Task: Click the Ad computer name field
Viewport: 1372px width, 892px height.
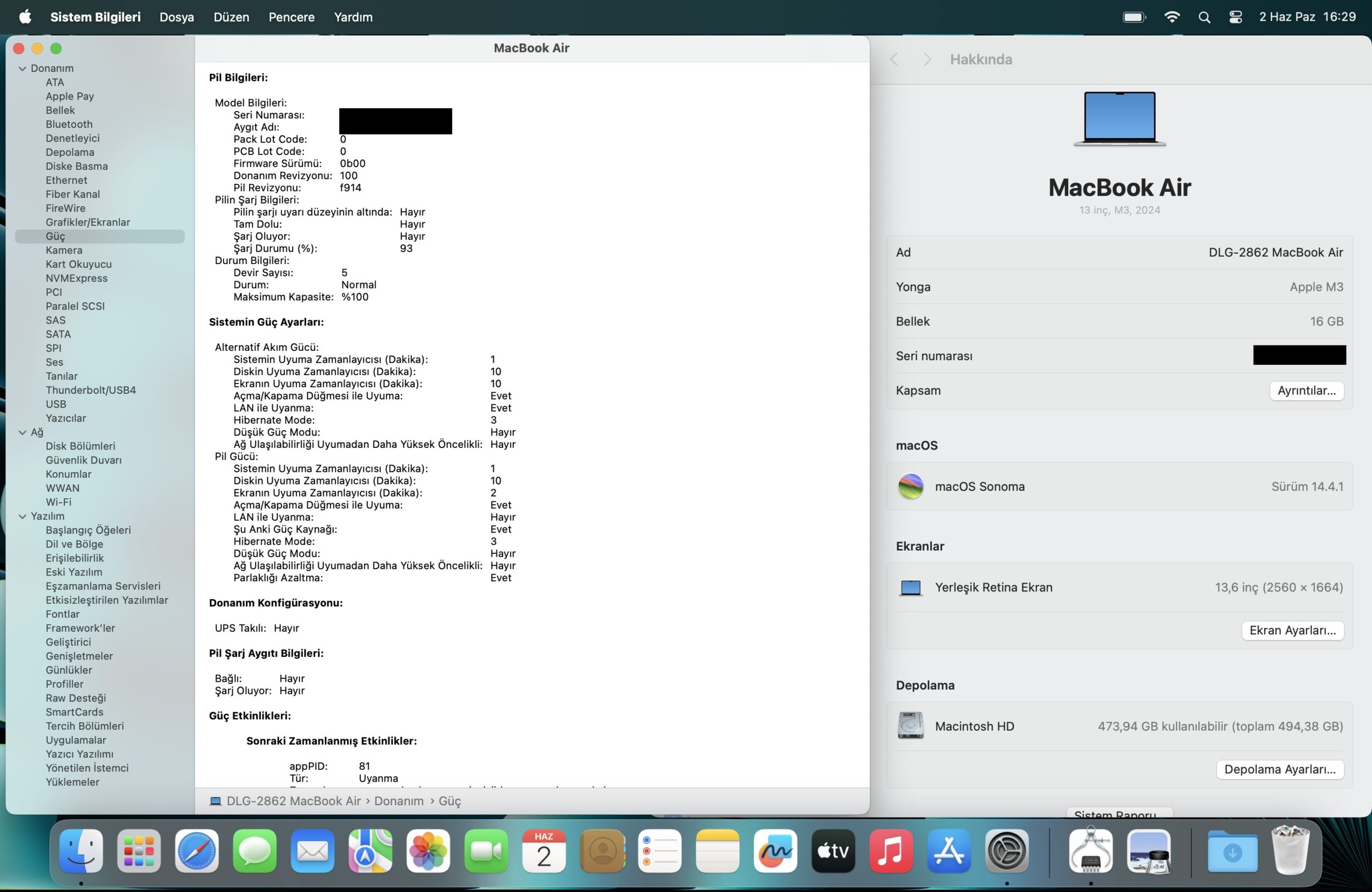Action: pos(1120,252)
